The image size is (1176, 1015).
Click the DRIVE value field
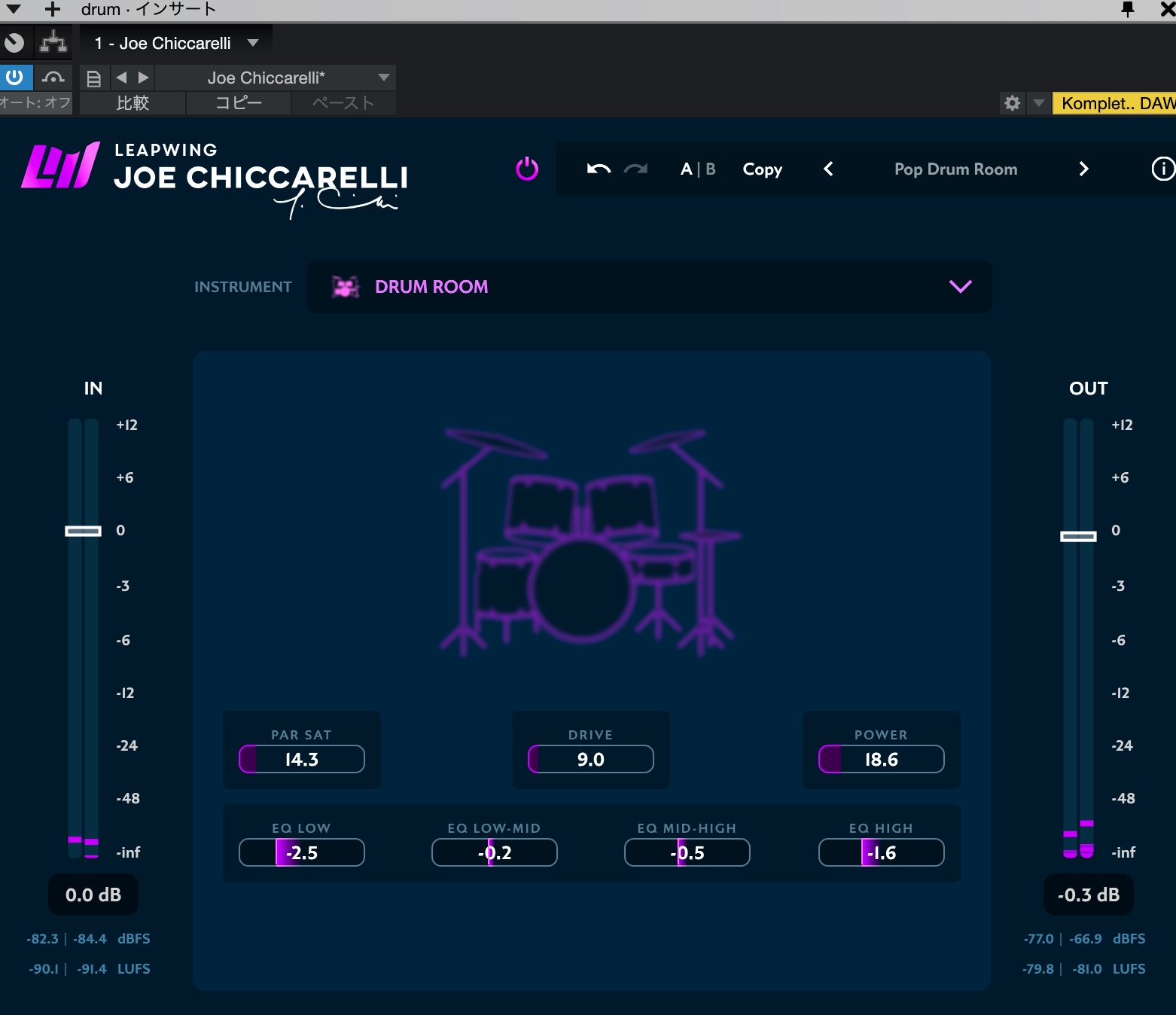click(x=591, y=759)
